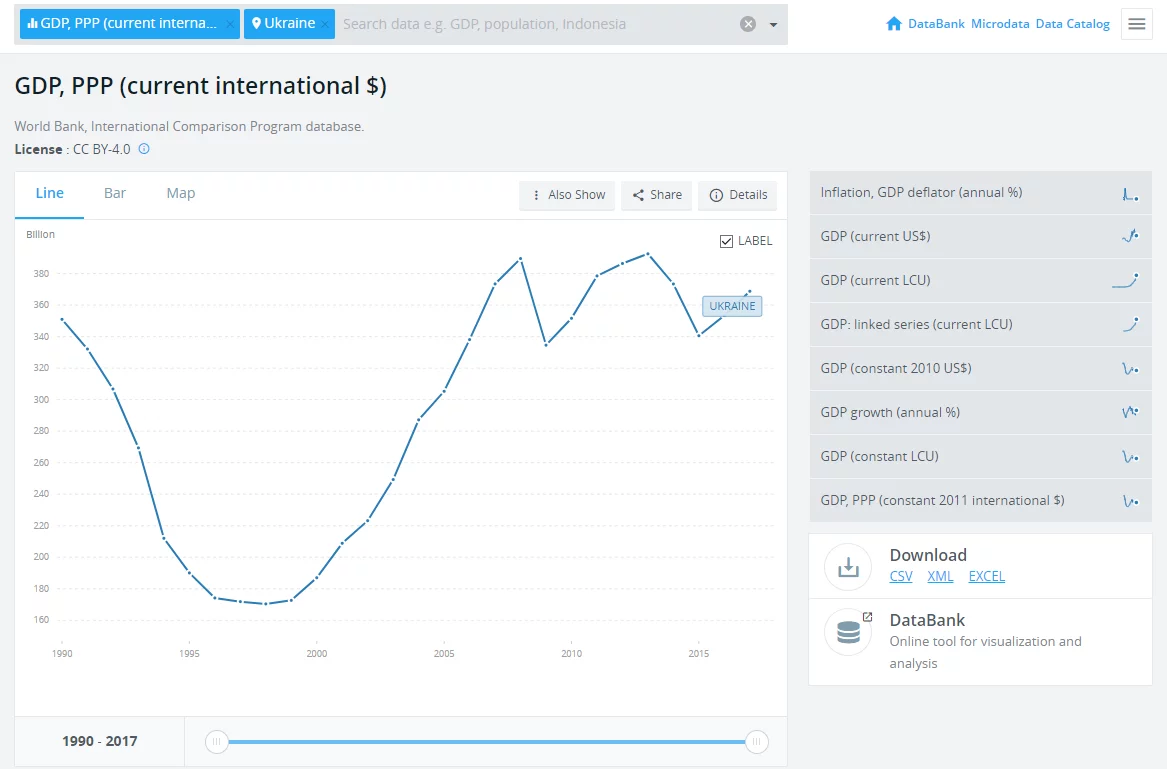The image size is (1167, 769).
Task: Open the hamburger menu
Action: (x=1136, y=24)
